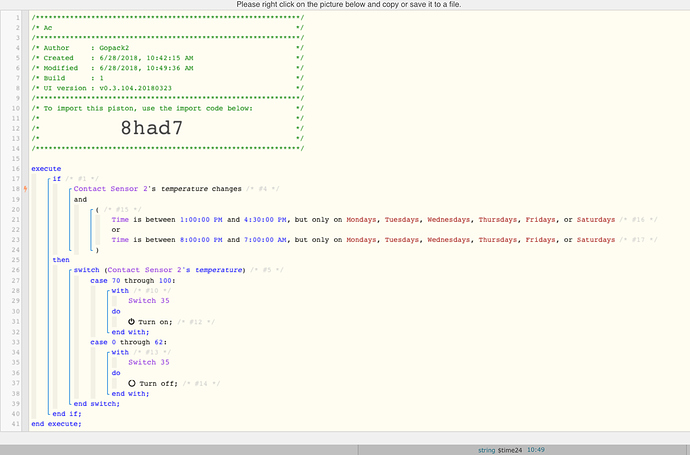Viewport: 690px width, 455px height.
Task: Click the /* #16 */ comment tag
Action: click(x=639, y=220)
